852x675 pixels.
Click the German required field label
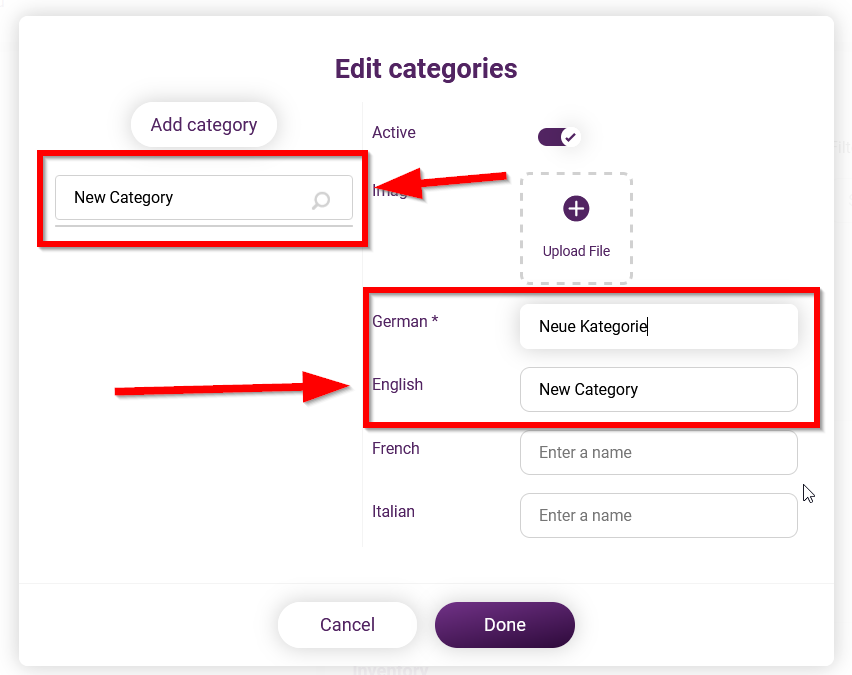coord(405,321)
